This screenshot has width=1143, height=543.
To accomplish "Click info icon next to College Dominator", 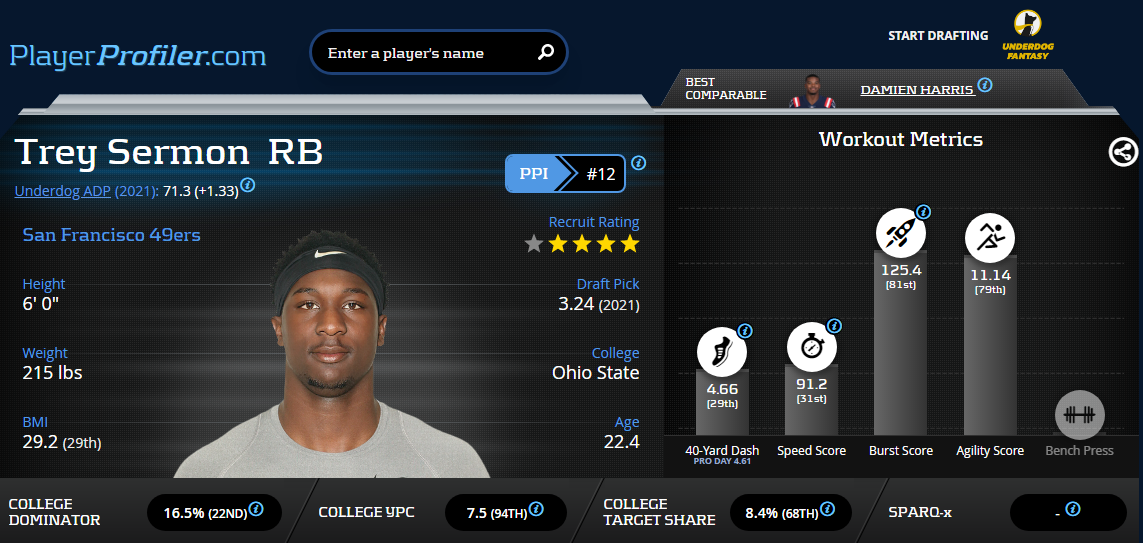I will tap(256, 509).
